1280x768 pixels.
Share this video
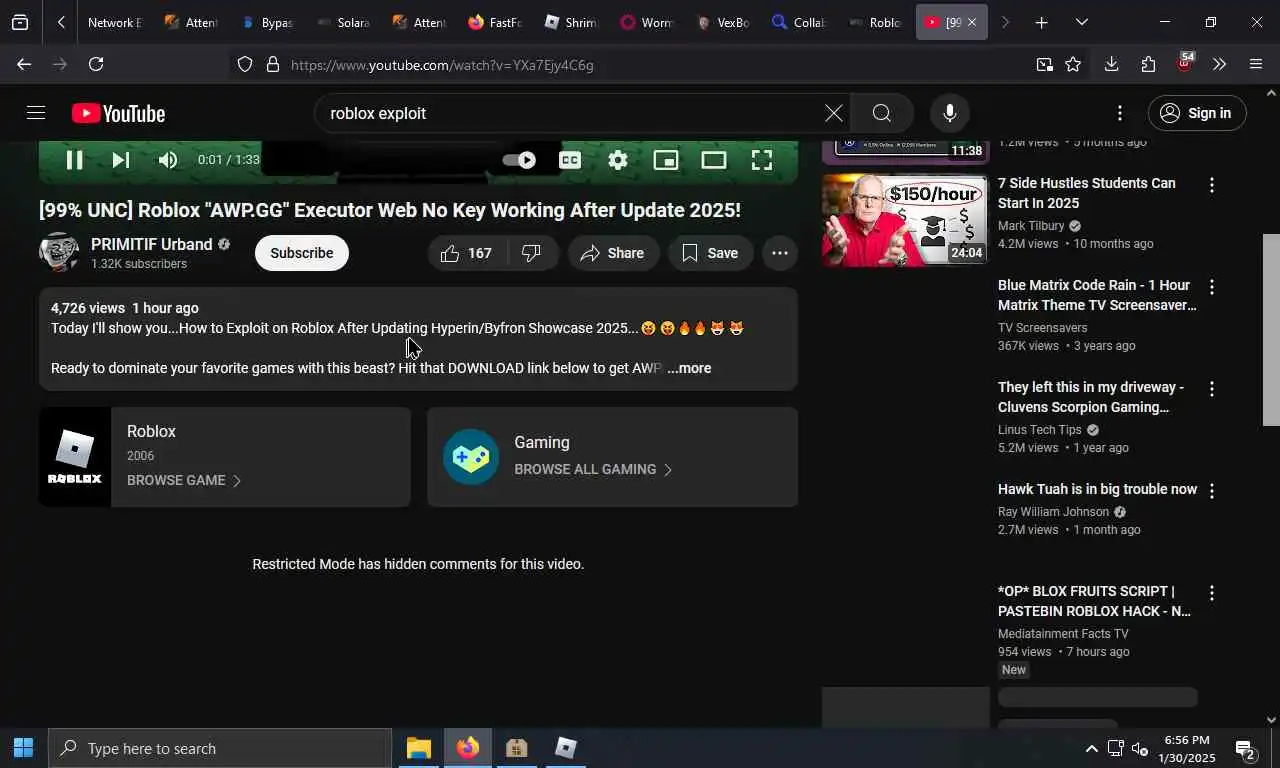[613, 253]
